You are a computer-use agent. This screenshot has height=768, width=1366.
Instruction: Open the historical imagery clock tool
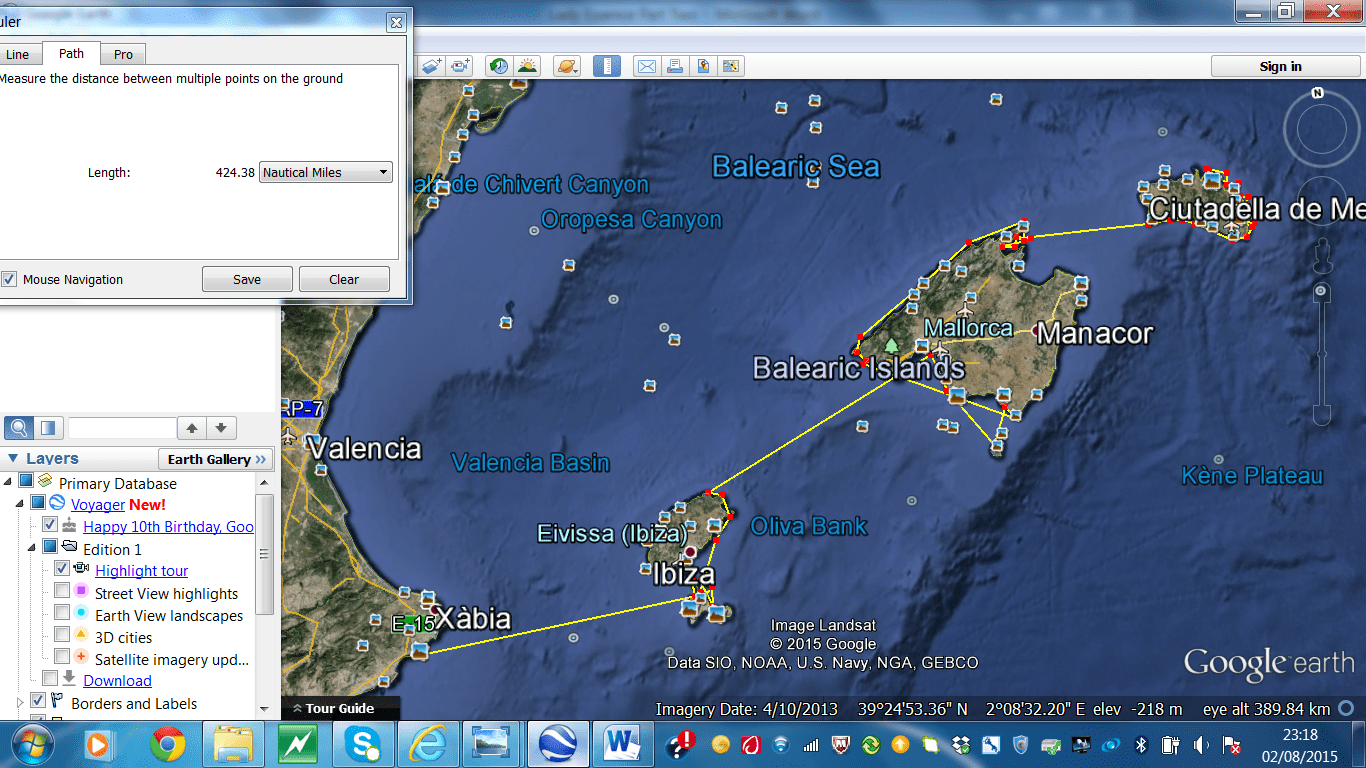pos(498,66)
